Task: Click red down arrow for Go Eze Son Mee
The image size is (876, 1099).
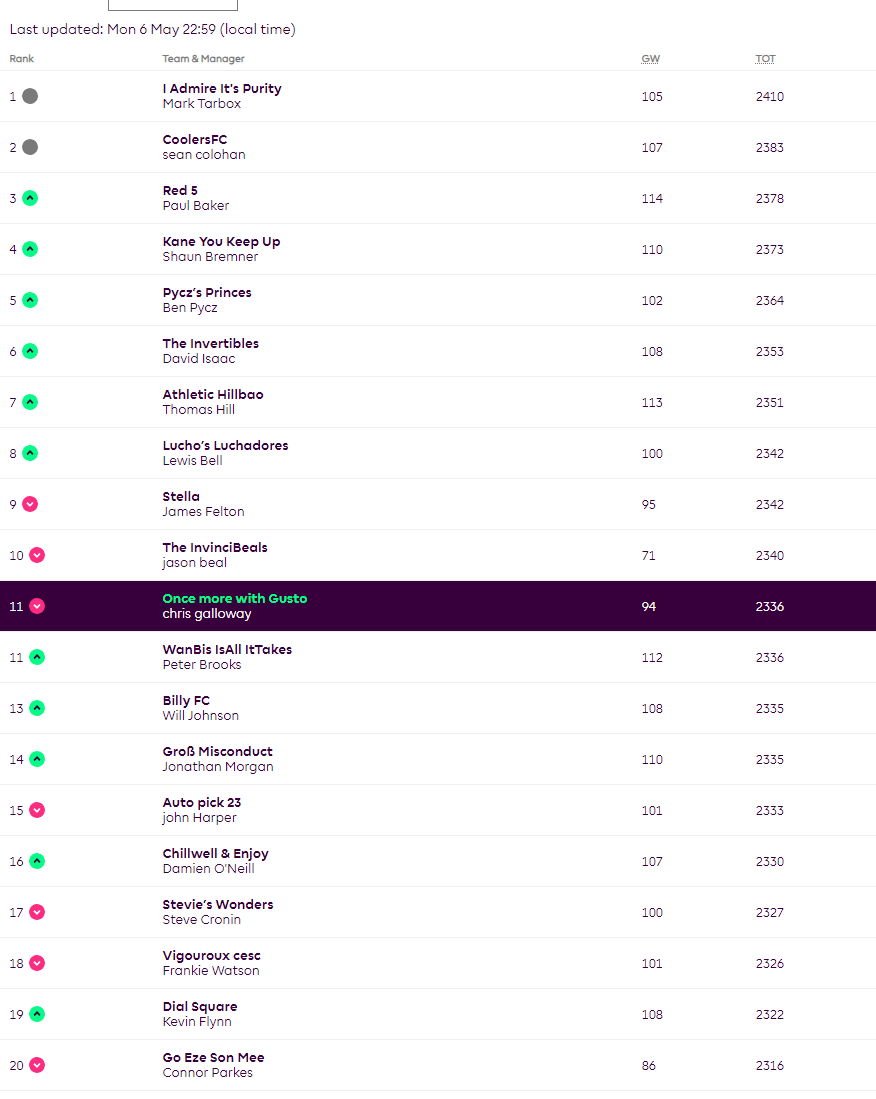Action: (x=37, y=1065)
